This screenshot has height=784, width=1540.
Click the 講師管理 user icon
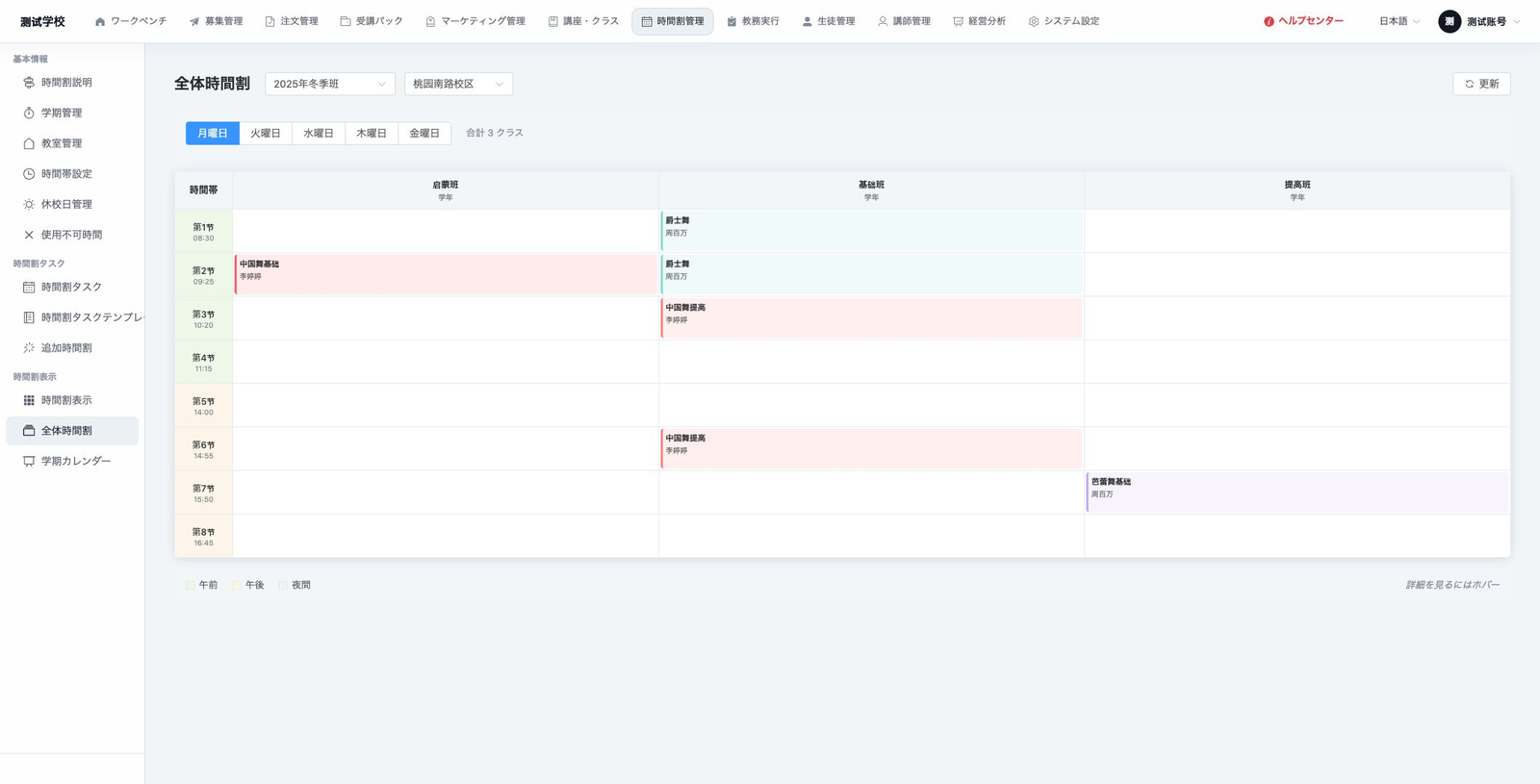883,21
